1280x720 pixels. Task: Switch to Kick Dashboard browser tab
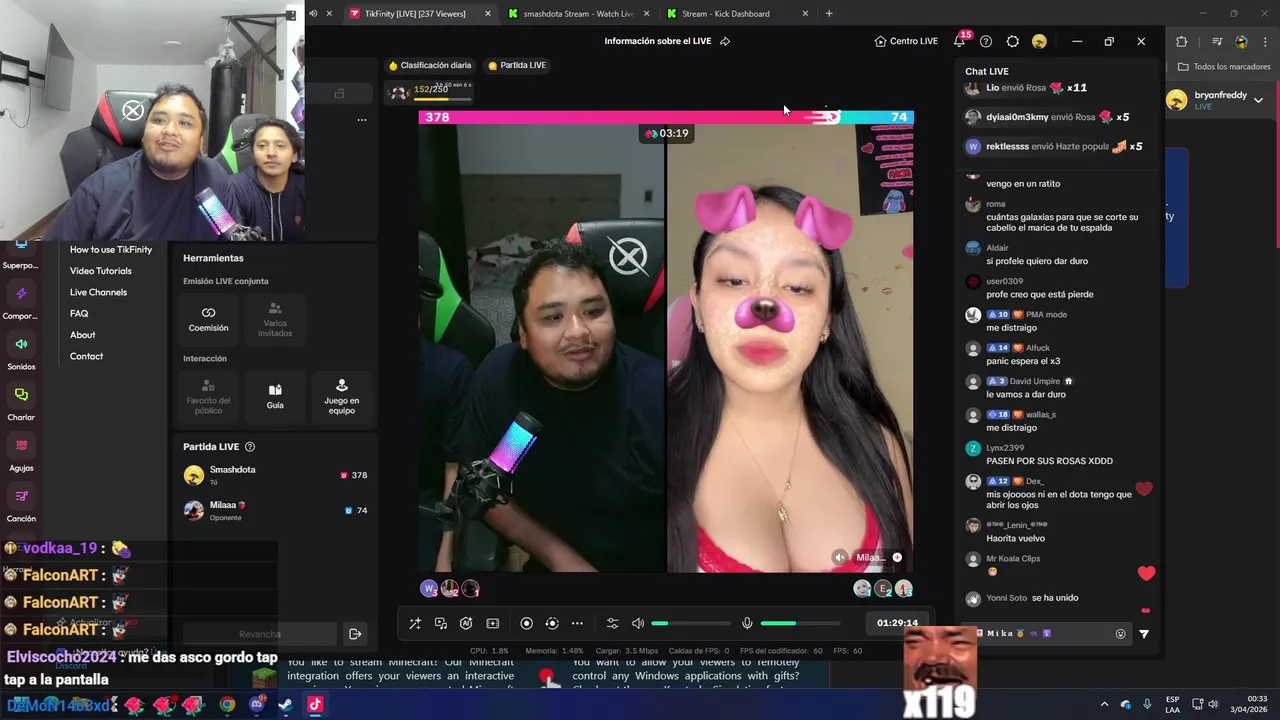coord(738,14)
